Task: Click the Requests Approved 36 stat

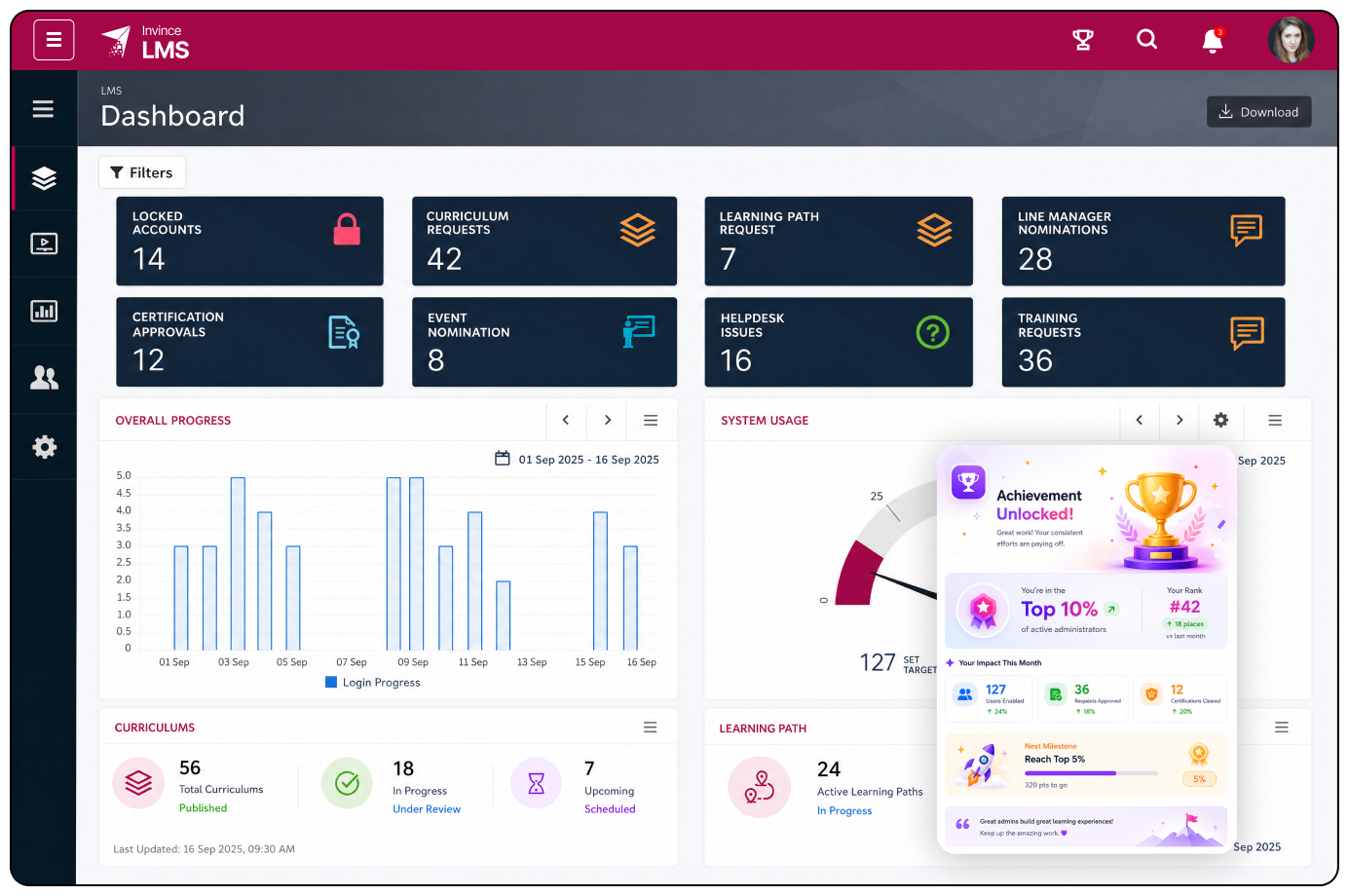Action: coord(1084,698)
